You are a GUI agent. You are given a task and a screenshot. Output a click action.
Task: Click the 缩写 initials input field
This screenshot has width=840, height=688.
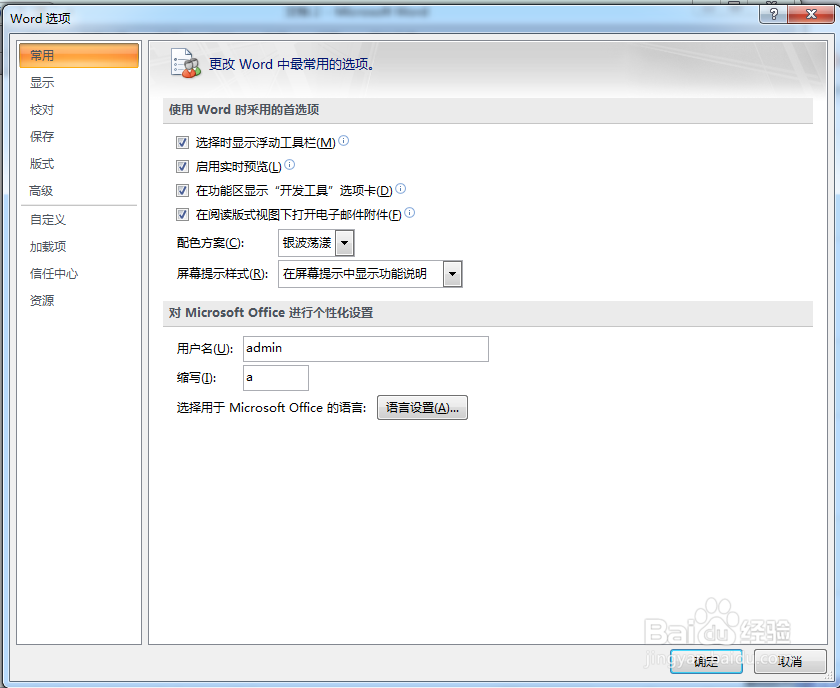pyautogui.click(x=276, y=378)
